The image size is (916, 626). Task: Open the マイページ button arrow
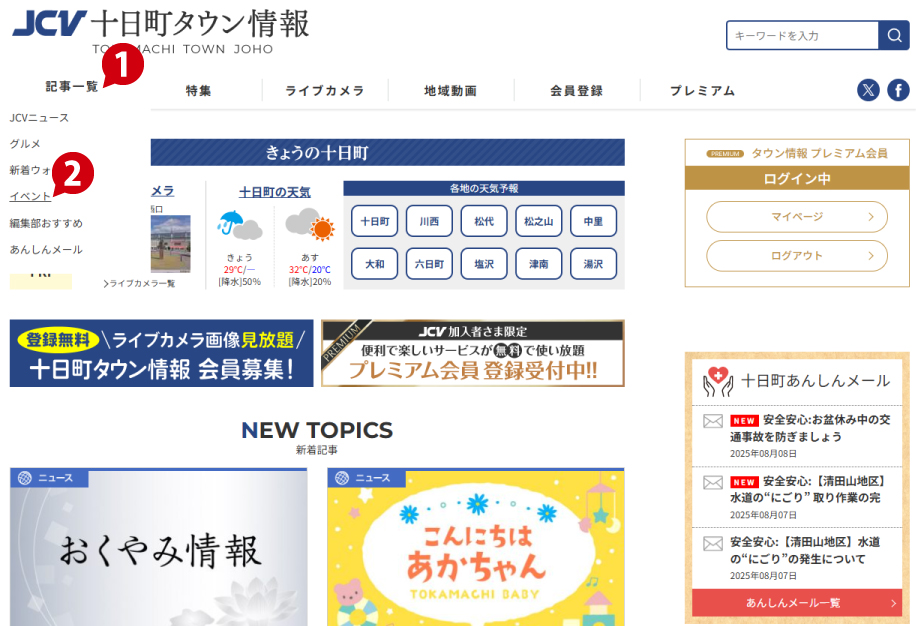pyautogui.click(x=870, y=217)
